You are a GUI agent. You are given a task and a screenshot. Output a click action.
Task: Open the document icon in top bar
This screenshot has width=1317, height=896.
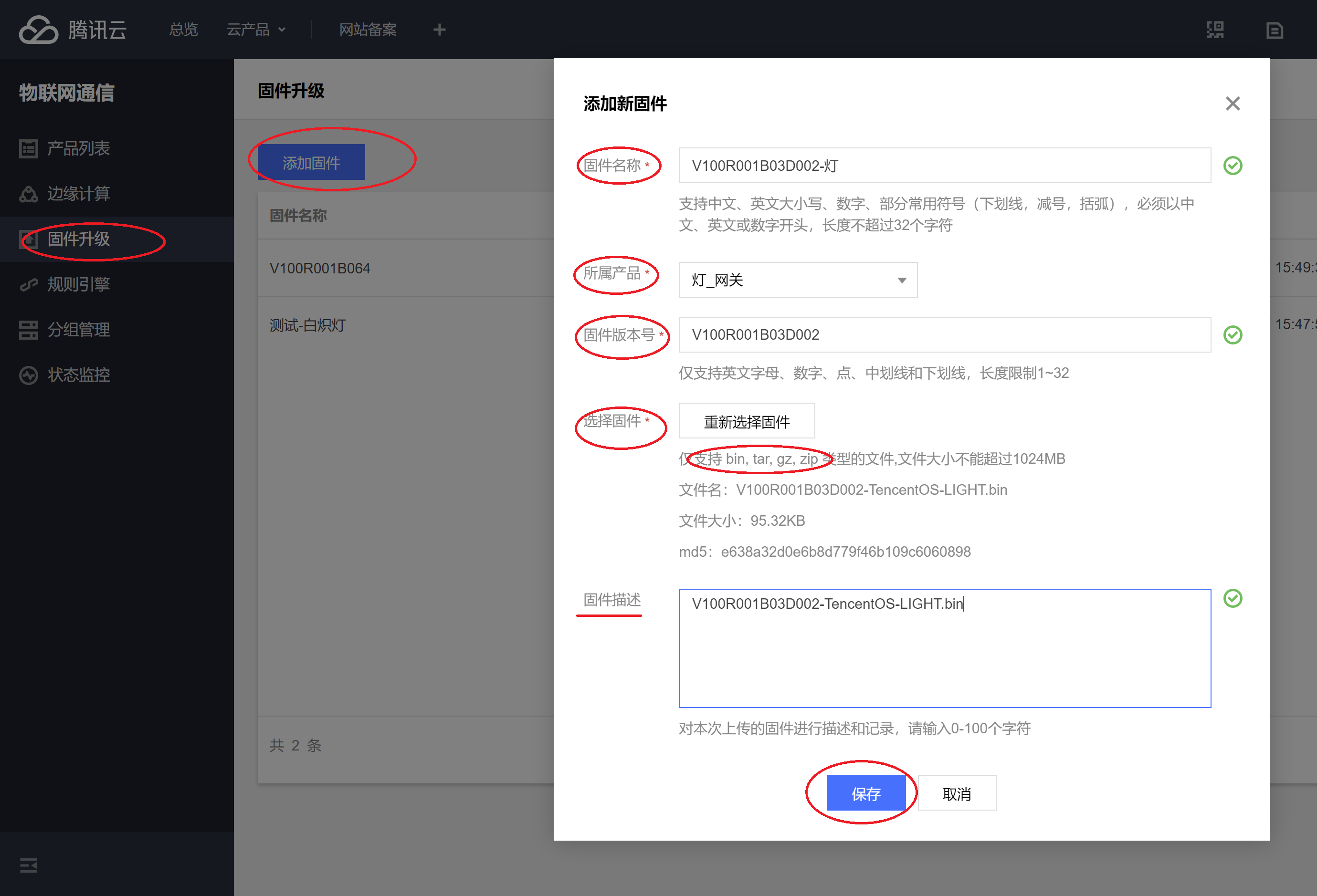pos(1274,30)
